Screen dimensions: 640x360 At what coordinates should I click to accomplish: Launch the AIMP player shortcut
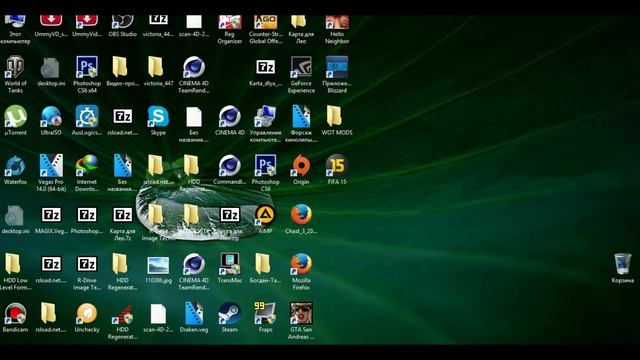[x=265, y=215]
